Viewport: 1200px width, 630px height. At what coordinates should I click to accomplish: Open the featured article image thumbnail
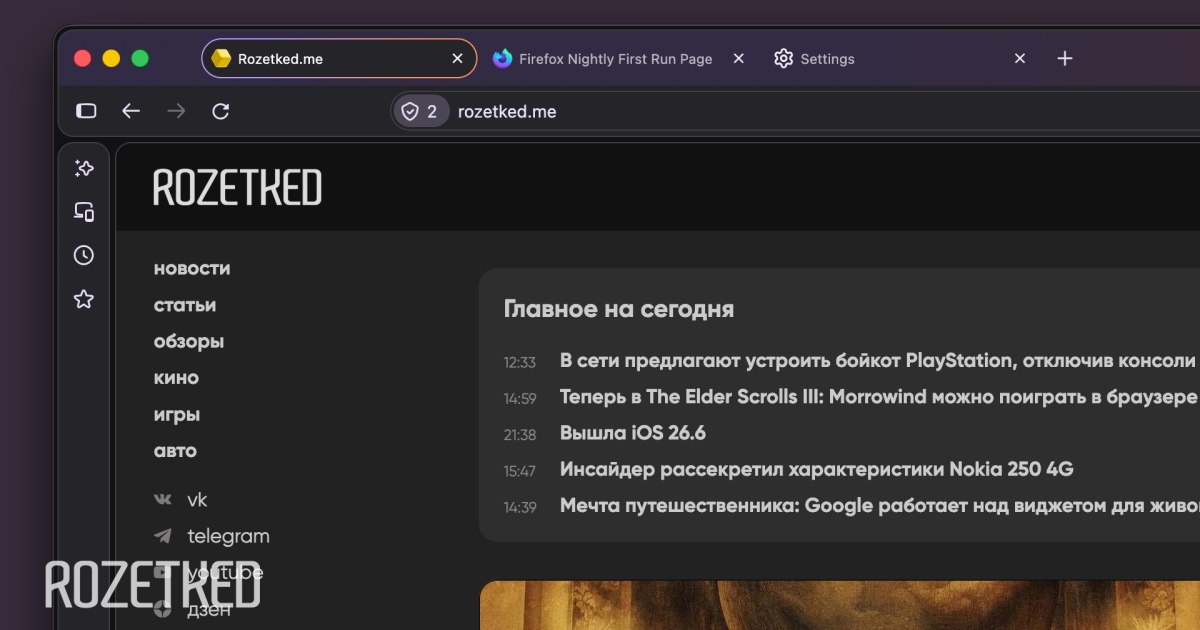click(x=840, y=605)
